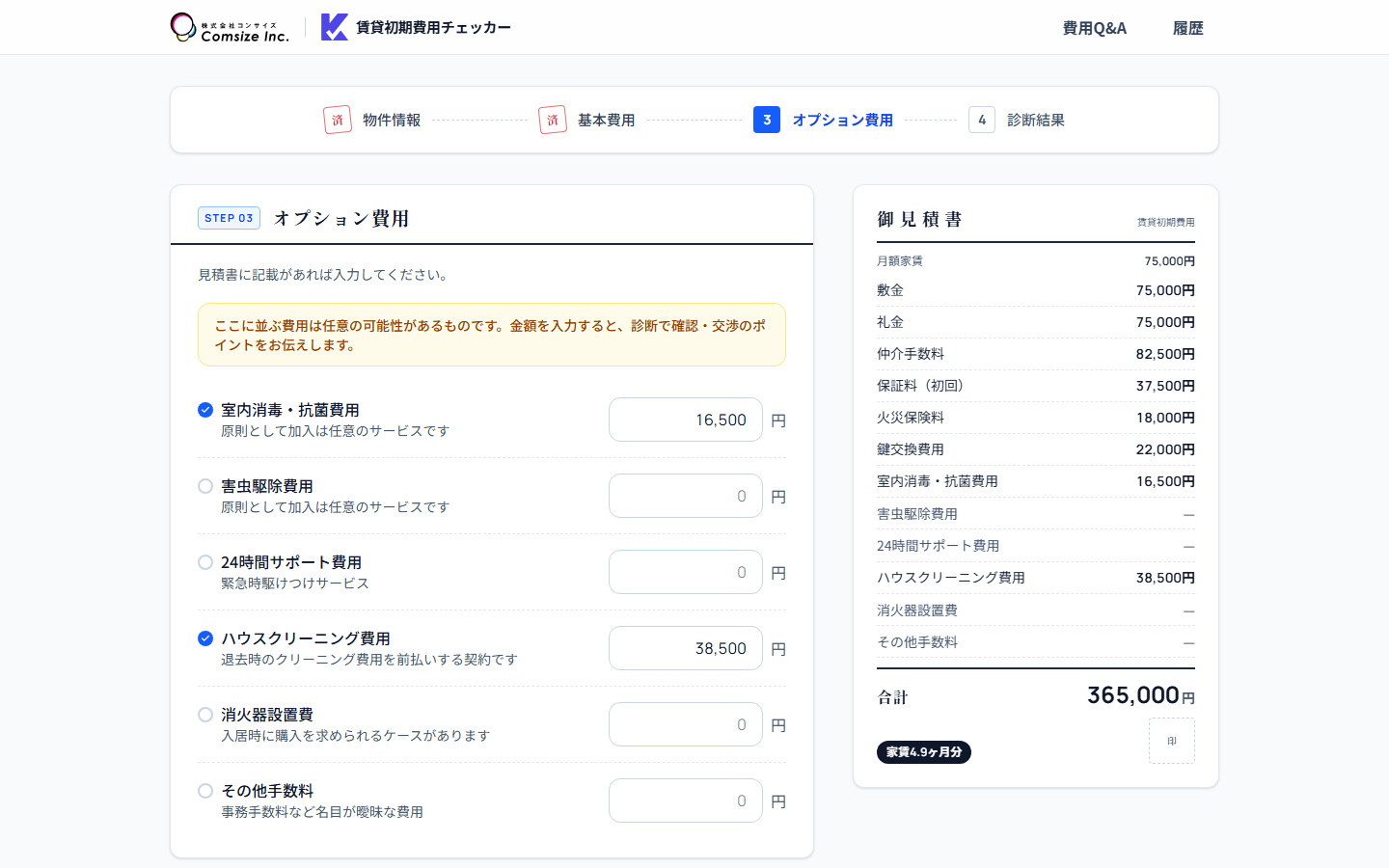This screenshot has width=1389, height=868.
Task: Click the 38,500円 value in the estimate
Action: 1165,578
